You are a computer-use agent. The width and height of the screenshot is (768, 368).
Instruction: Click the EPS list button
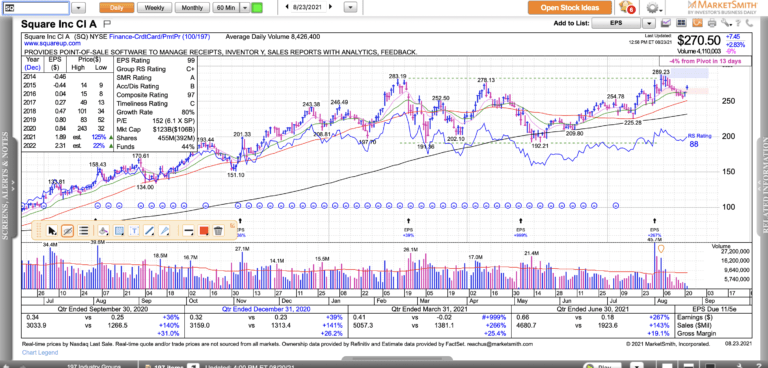pyautogui.click(x=616, y=23)
